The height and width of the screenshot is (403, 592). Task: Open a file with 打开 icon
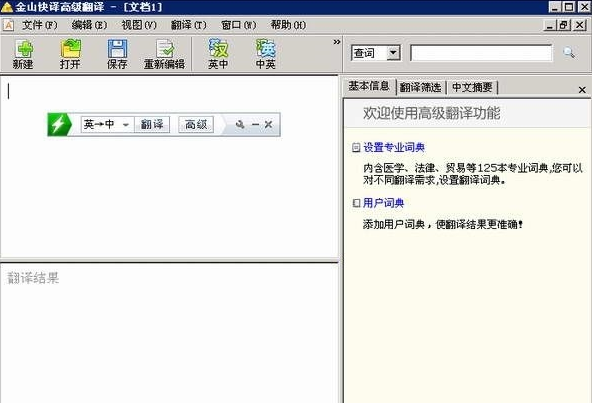pyautogui.click(x=70, y=49)
